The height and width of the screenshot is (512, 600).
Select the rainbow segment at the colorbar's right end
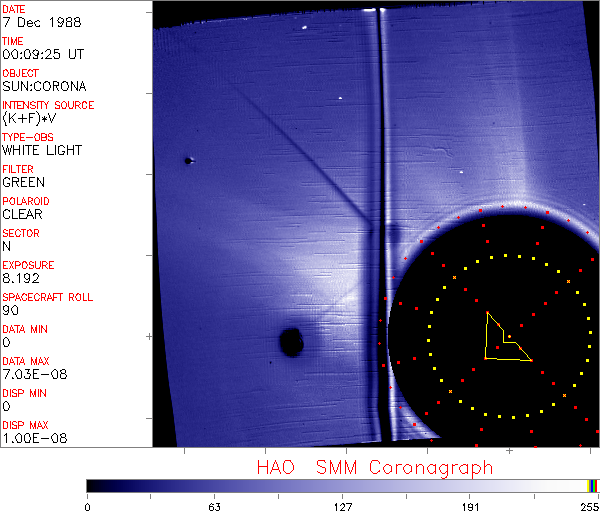593,485
